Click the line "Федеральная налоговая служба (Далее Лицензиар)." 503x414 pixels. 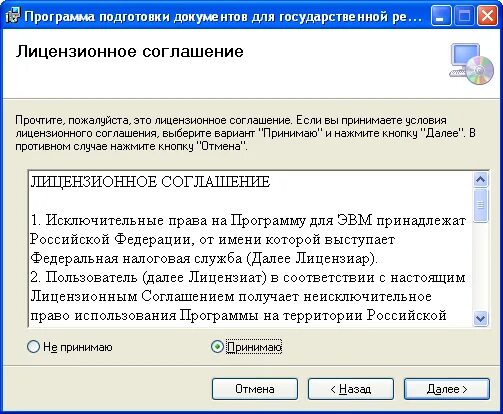[204, 259]
